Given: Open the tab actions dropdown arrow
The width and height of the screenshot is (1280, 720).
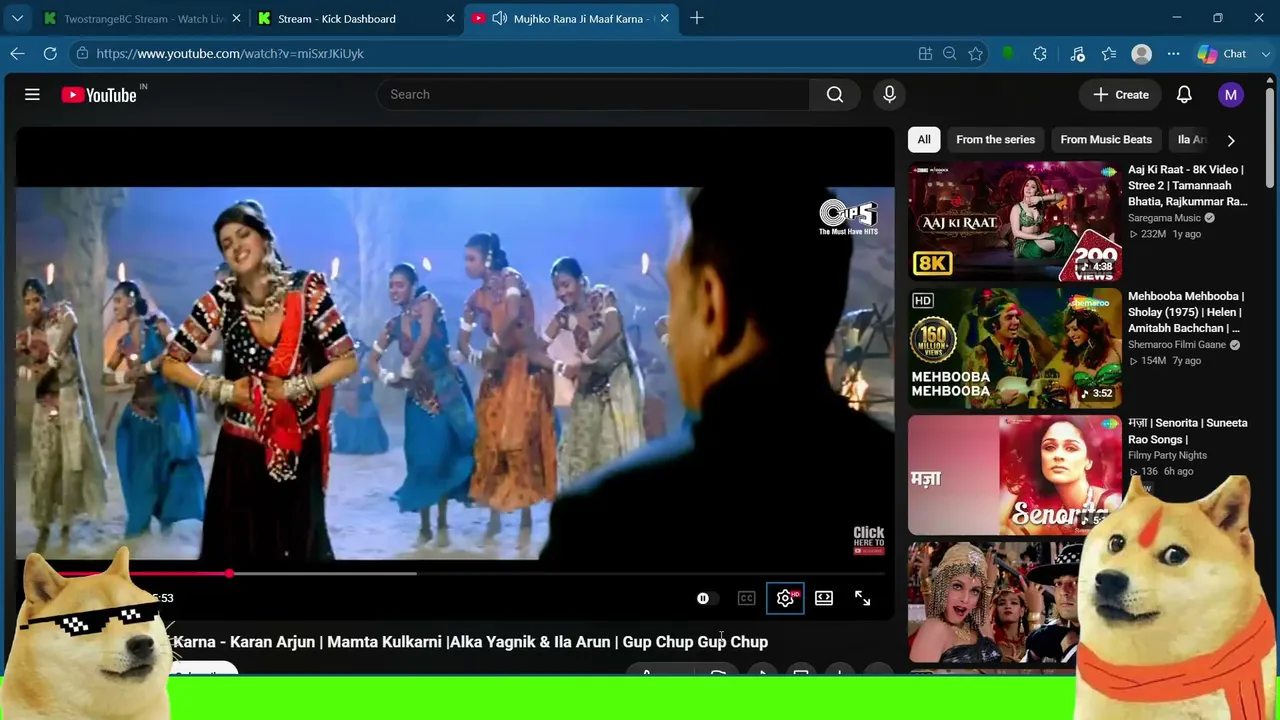Looking at the screenshot, I should click(17, 18).
